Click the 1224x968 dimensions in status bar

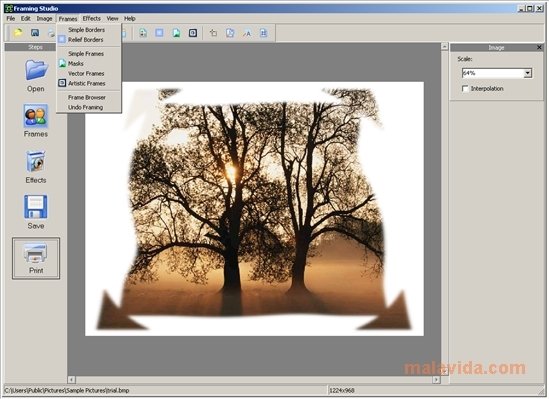pos(341,390)
